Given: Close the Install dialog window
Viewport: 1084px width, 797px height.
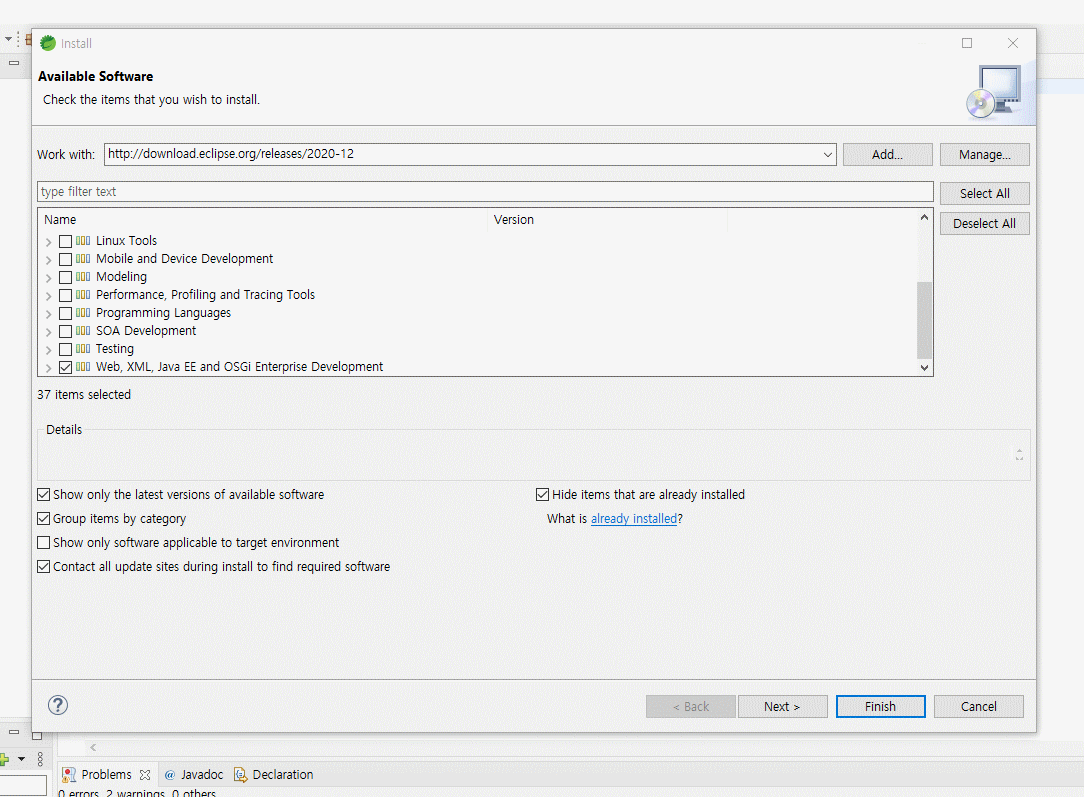Looking at the screenshot, I should (x=1013, y=43).
